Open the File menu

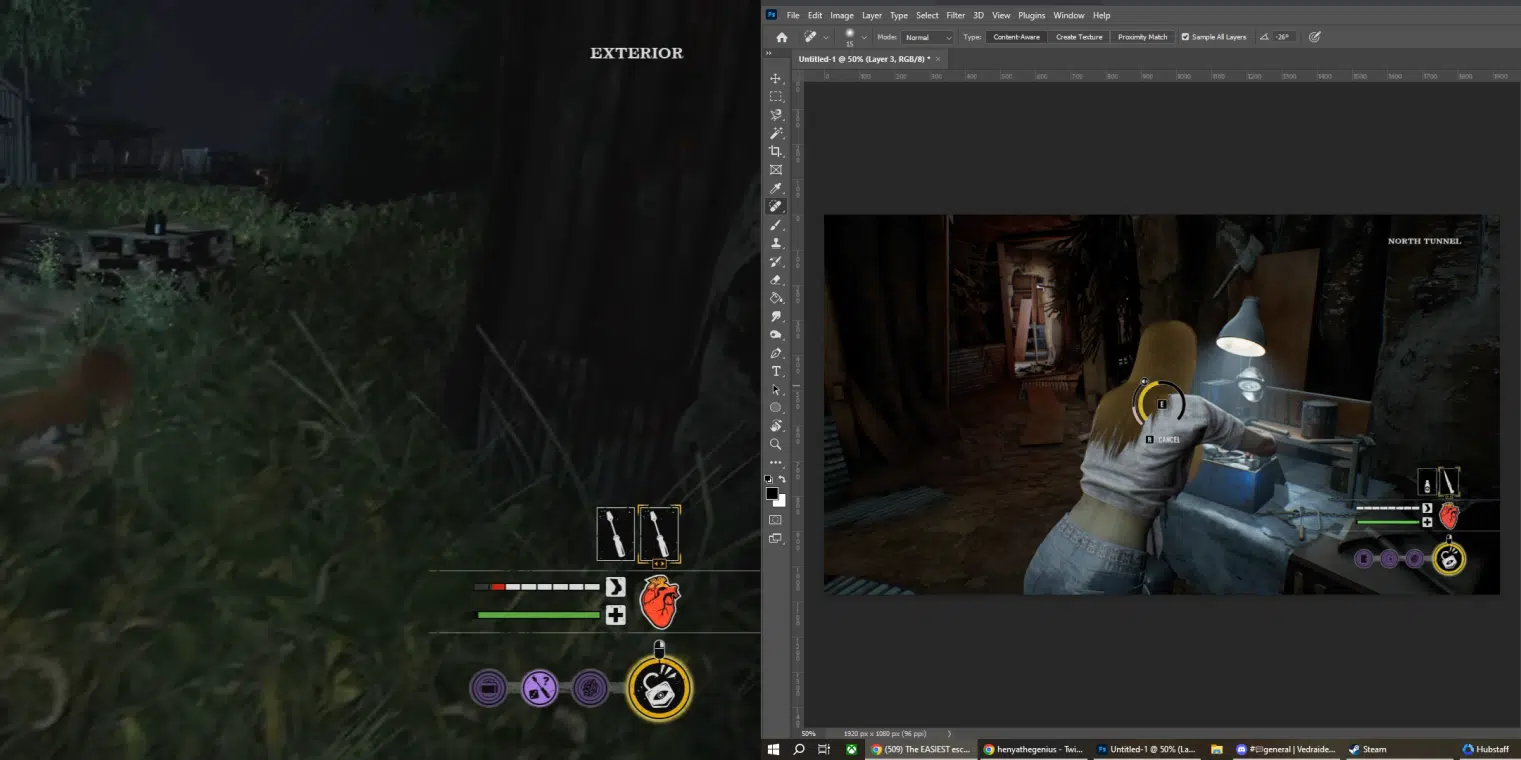tap(793, 15)
